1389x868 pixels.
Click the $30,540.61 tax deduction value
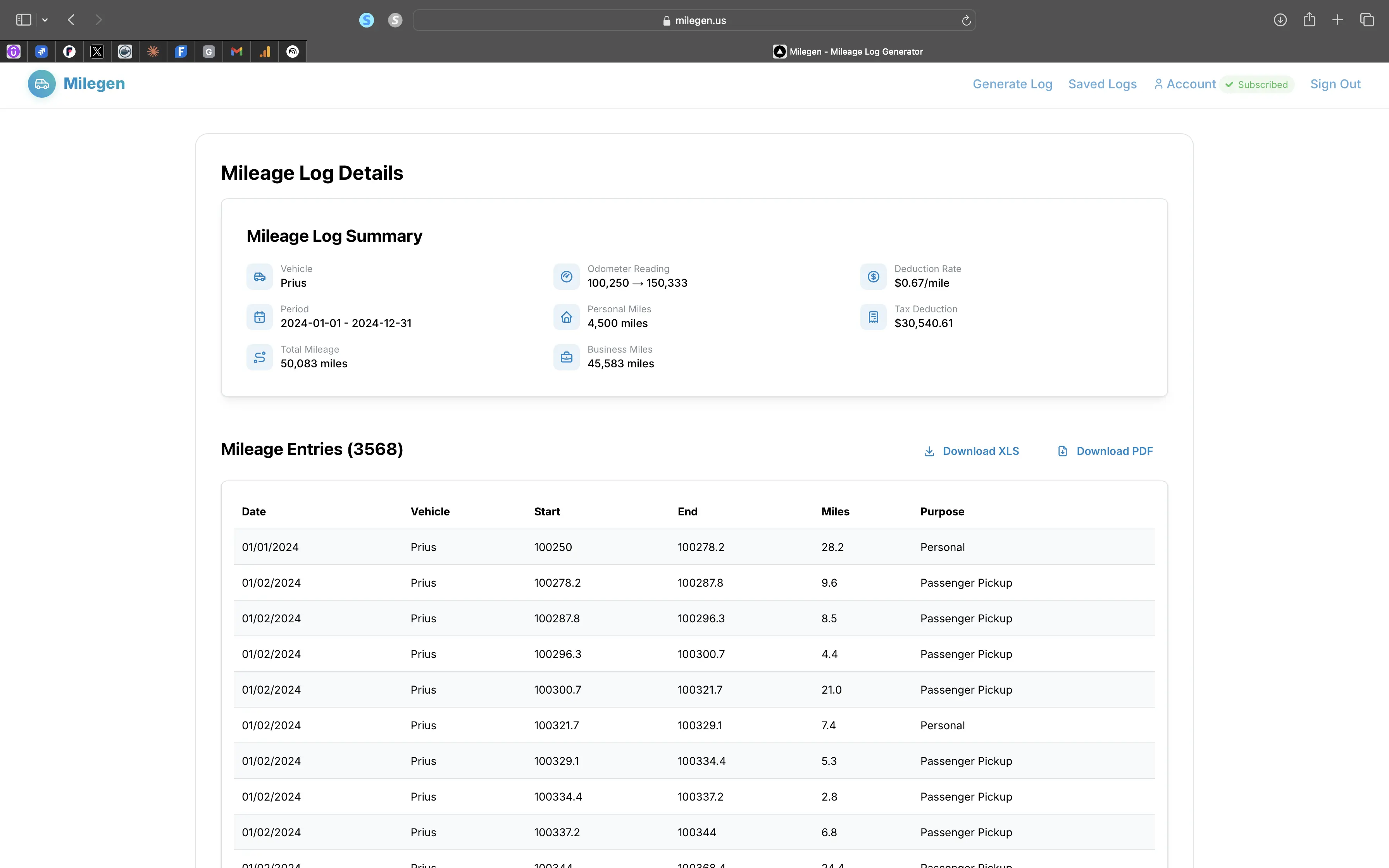(923, 323)
